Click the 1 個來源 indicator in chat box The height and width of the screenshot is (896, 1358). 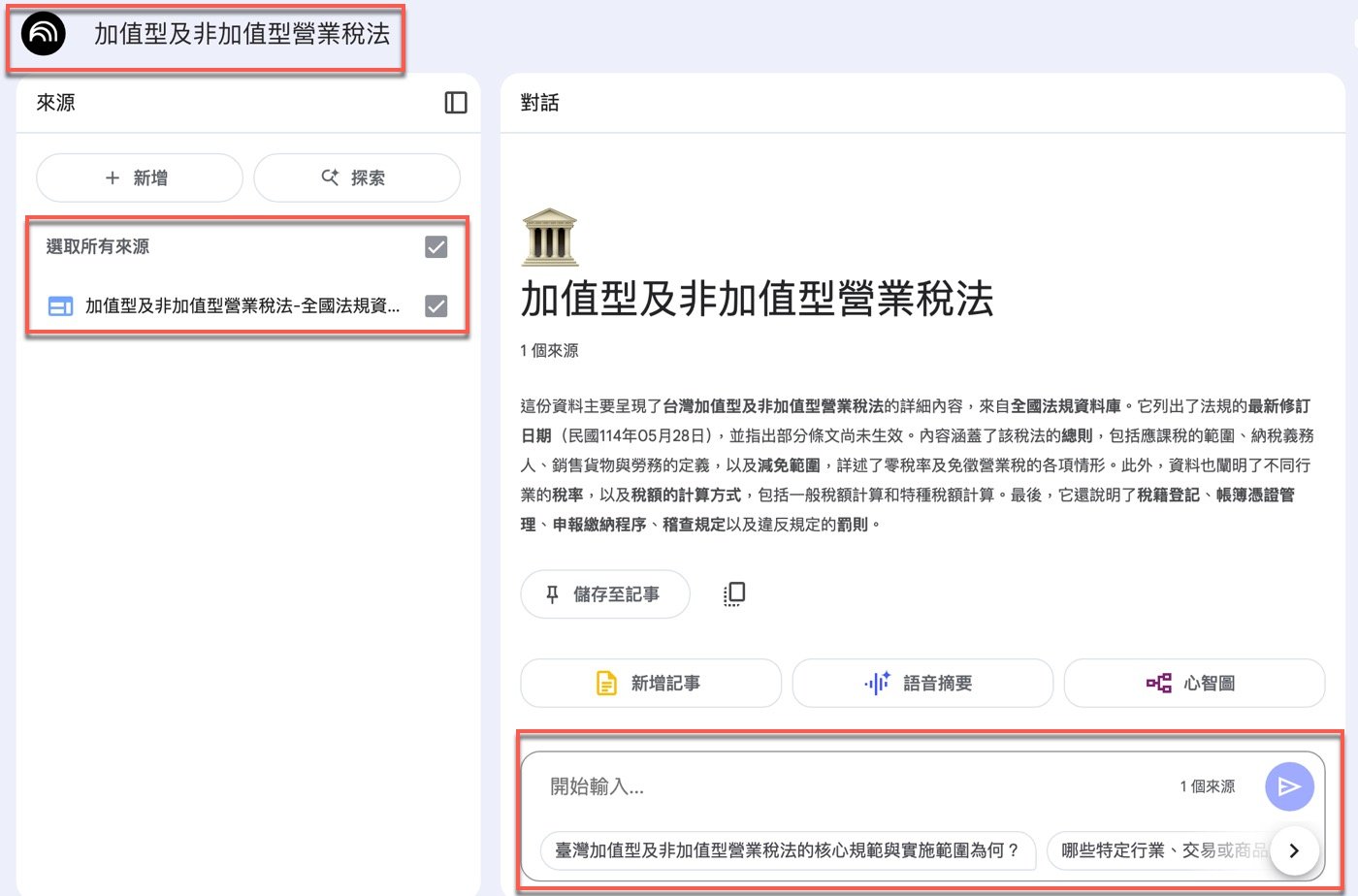pyautogui.click(x=1208, y=786)
